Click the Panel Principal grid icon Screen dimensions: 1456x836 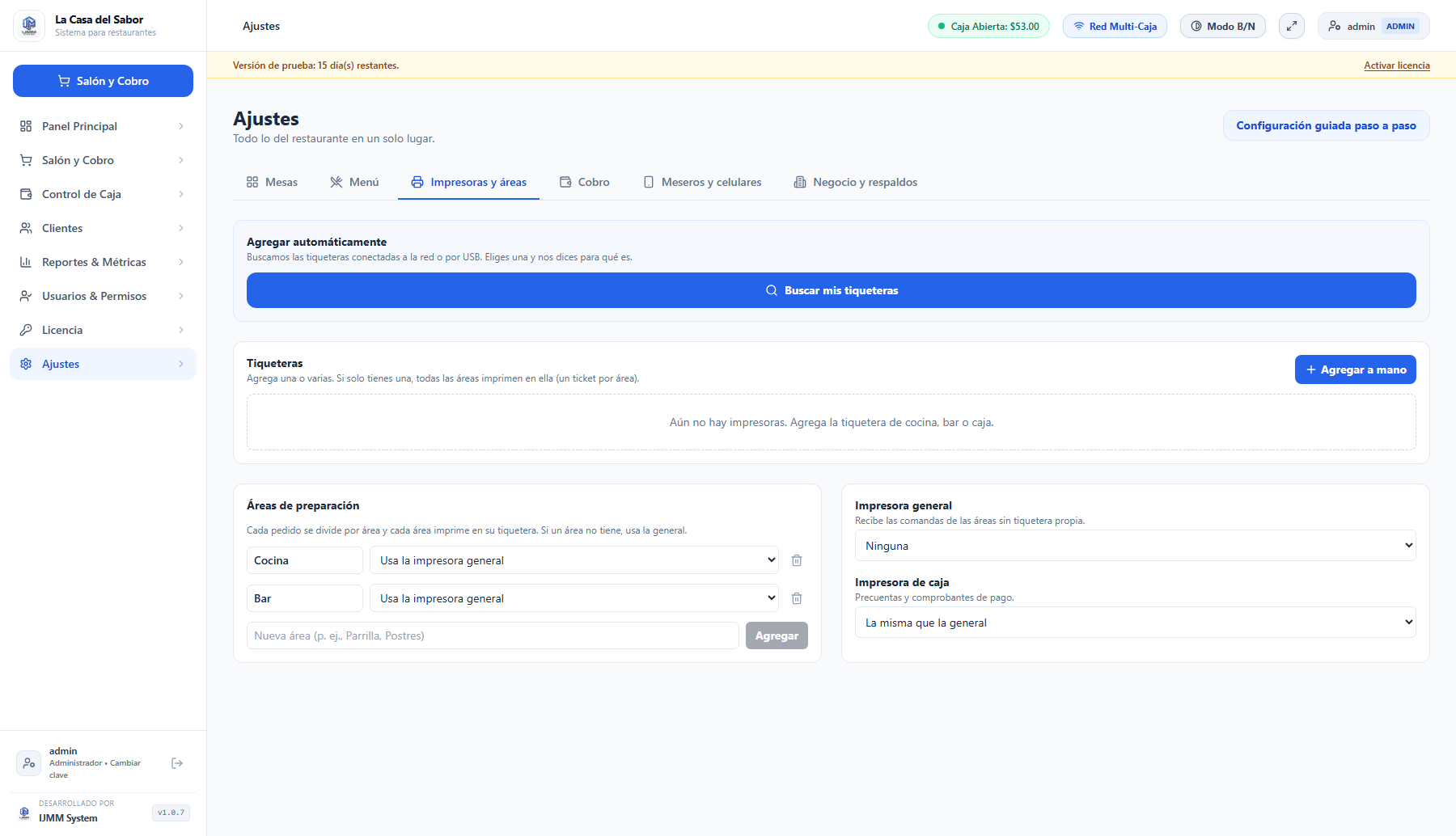pos(26,126)
